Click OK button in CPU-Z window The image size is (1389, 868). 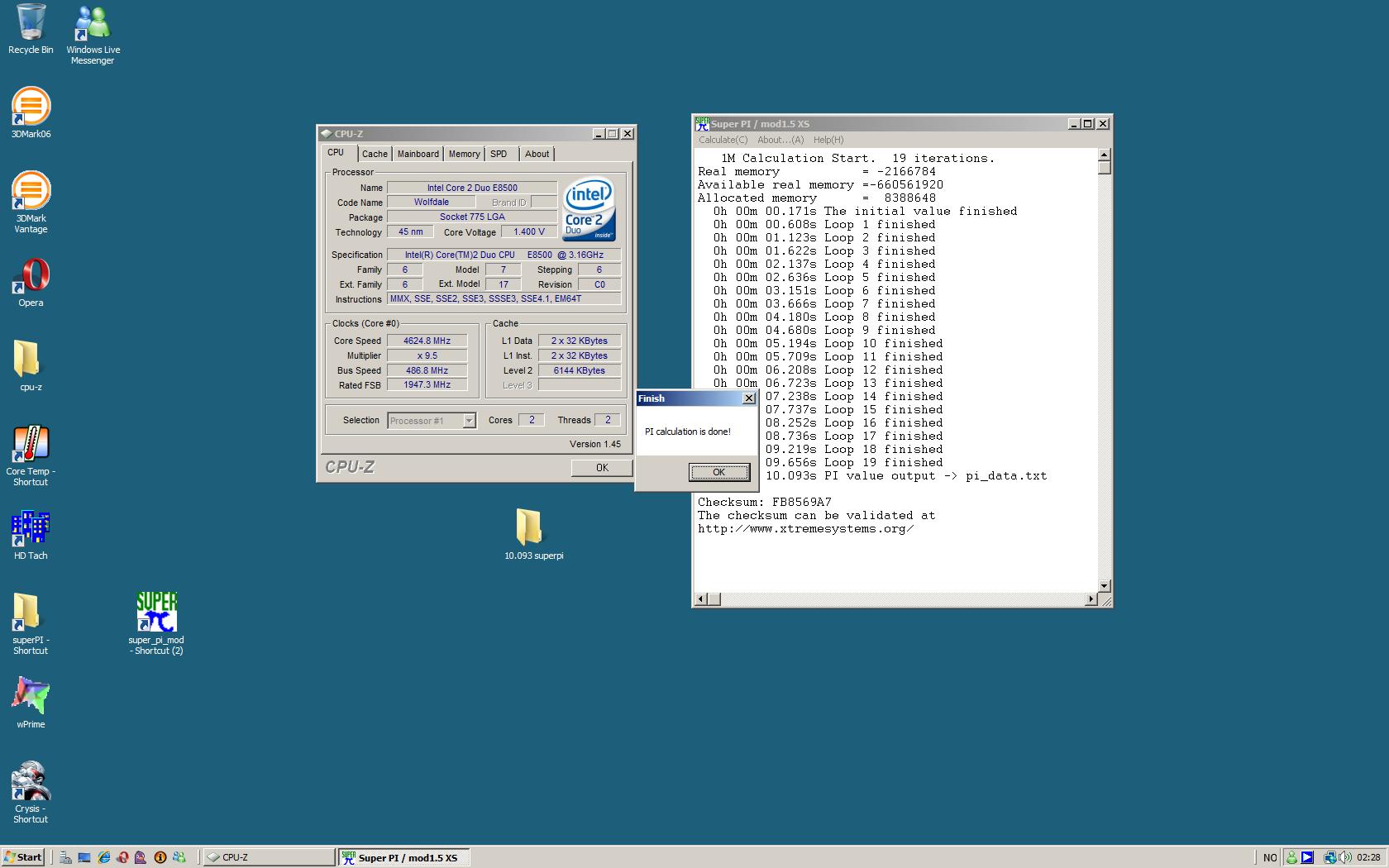pyautogui.click(x=602, y=468)
